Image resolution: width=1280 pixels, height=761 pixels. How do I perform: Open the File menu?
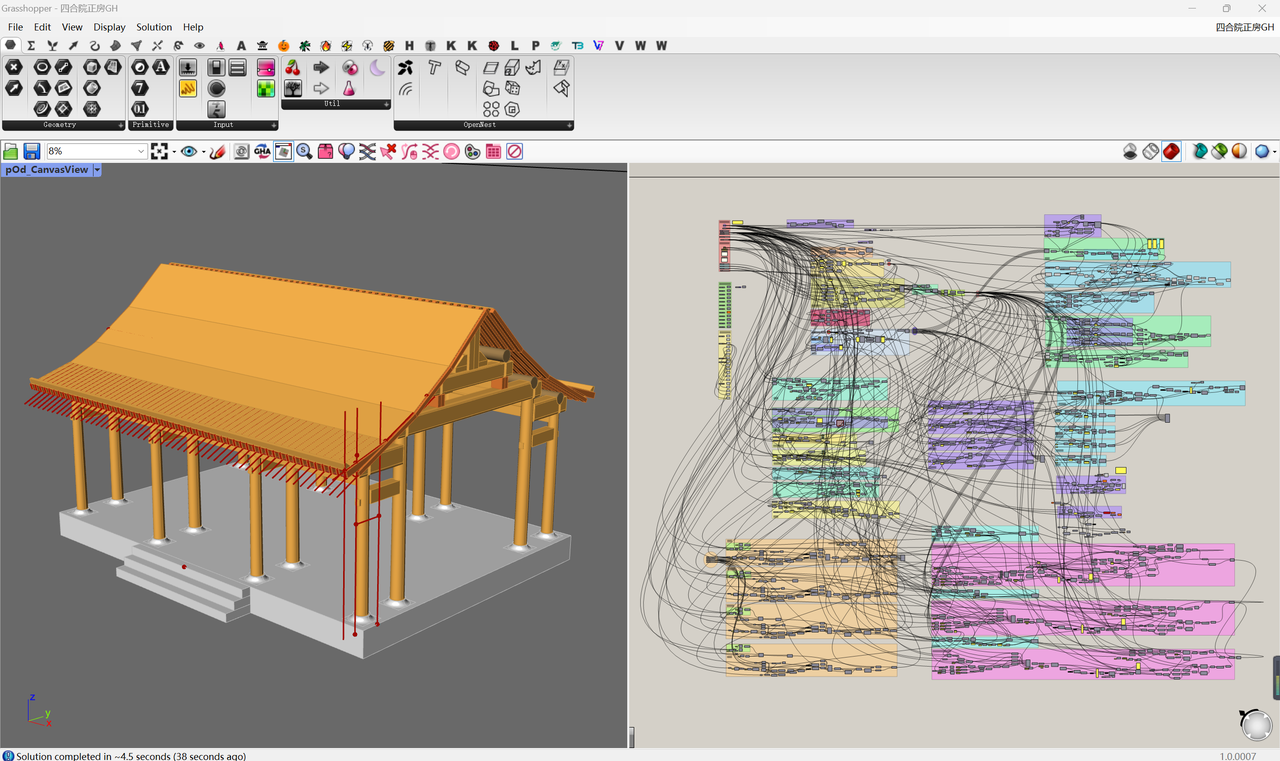point(15,27)
